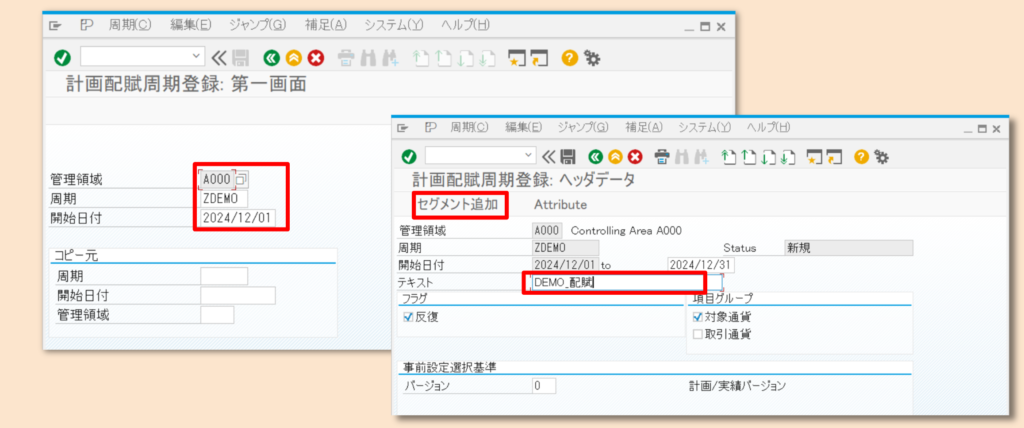This screenshot has width=1024, height=428.
Task: Click Generate shortcut icon in header data window
Action: point(833,156)
